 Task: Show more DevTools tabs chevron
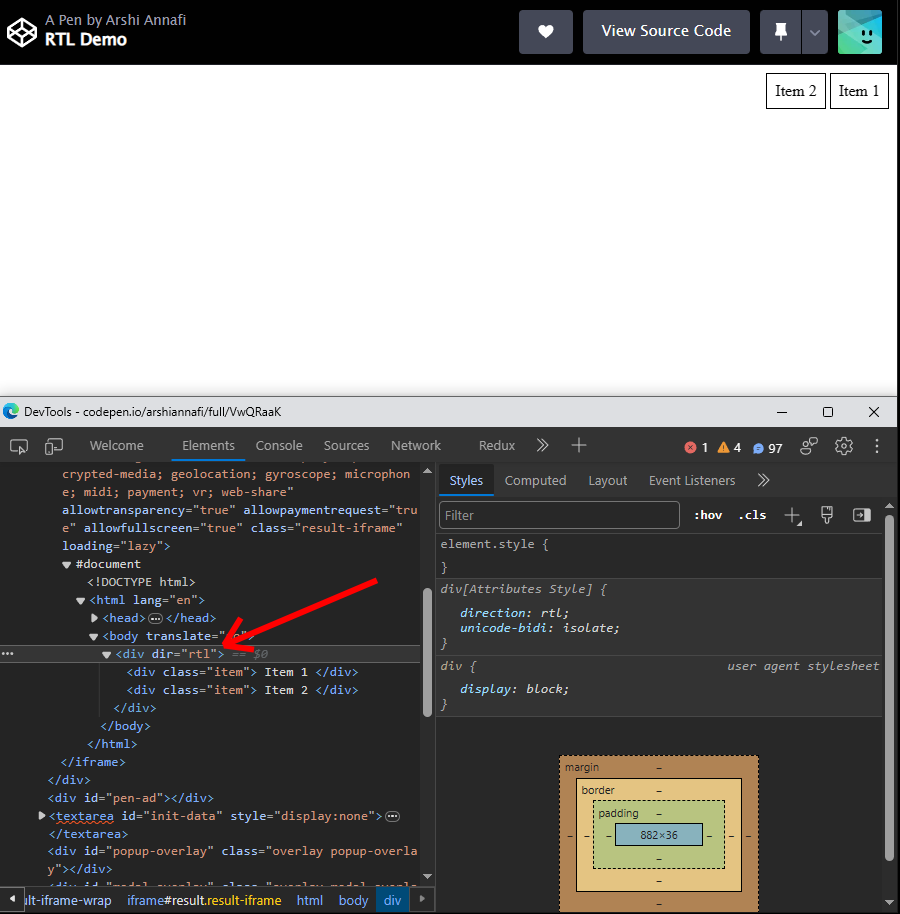(542, 446)
